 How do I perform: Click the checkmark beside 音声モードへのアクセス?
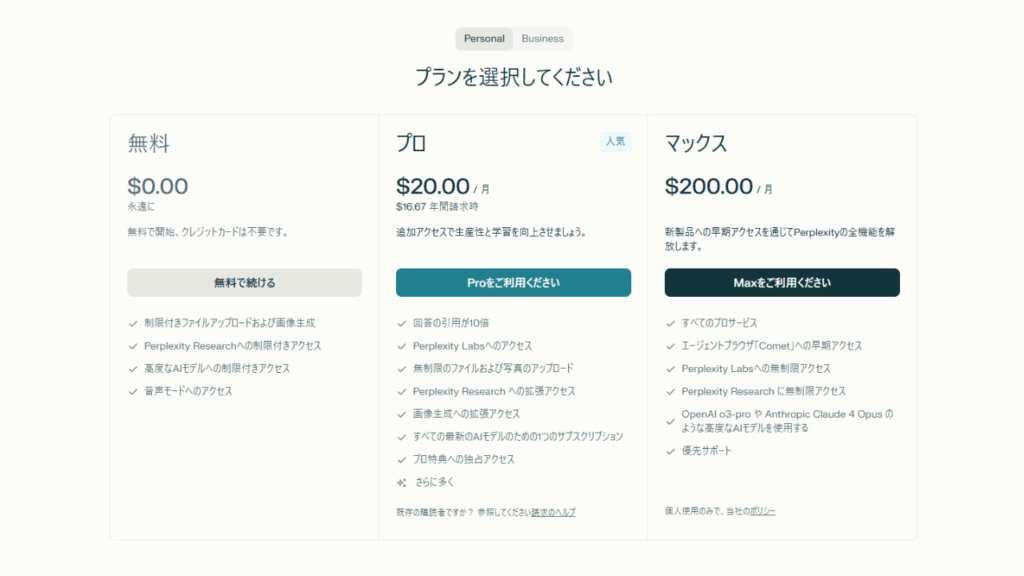click(133, 391)
